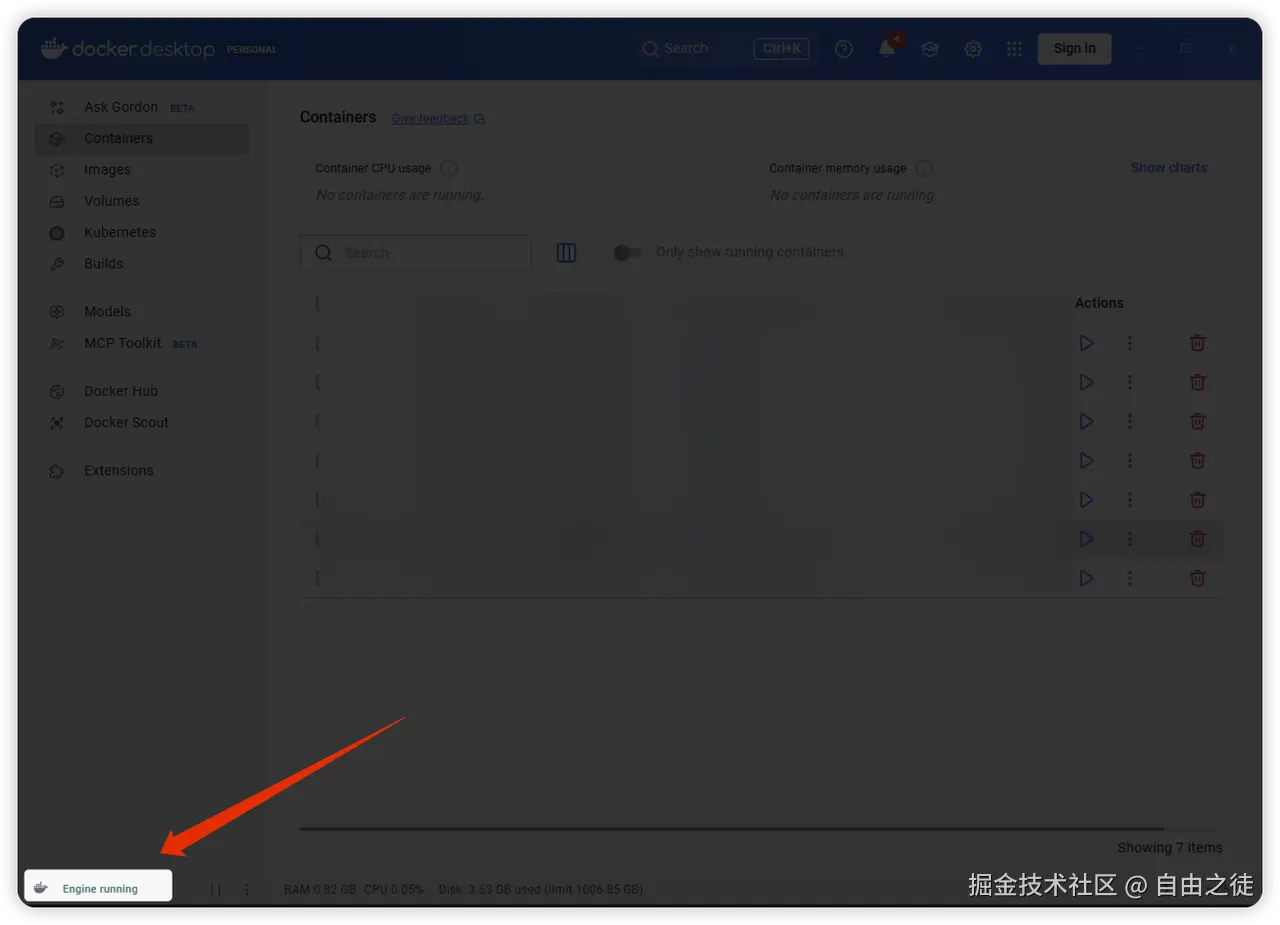Click the Images sidebar icon
Screen dimensions: 1280x925
click(57, 170)
